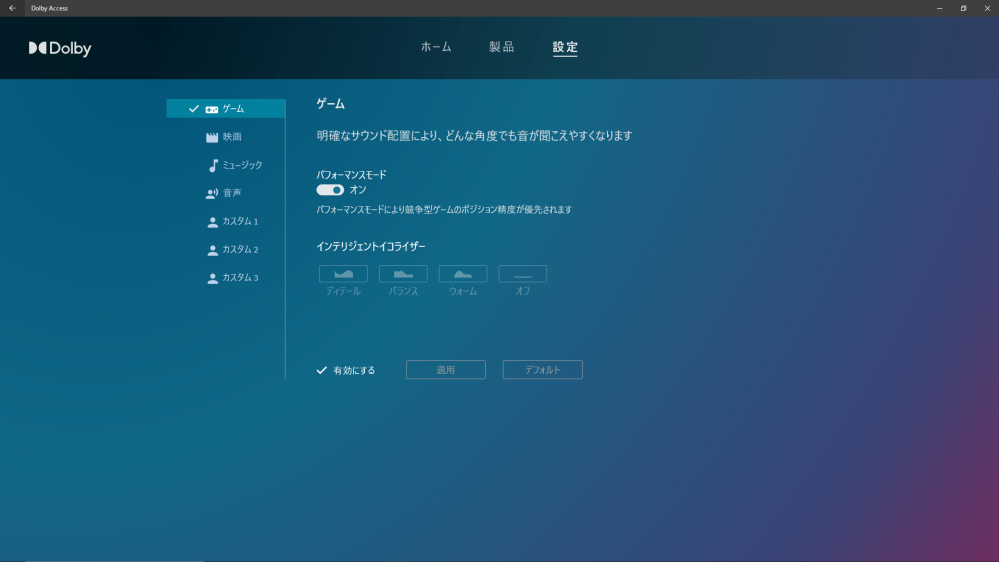Click the movie clapperboard icon
Screen dimensions: 999x562
(x=212, y=137)
